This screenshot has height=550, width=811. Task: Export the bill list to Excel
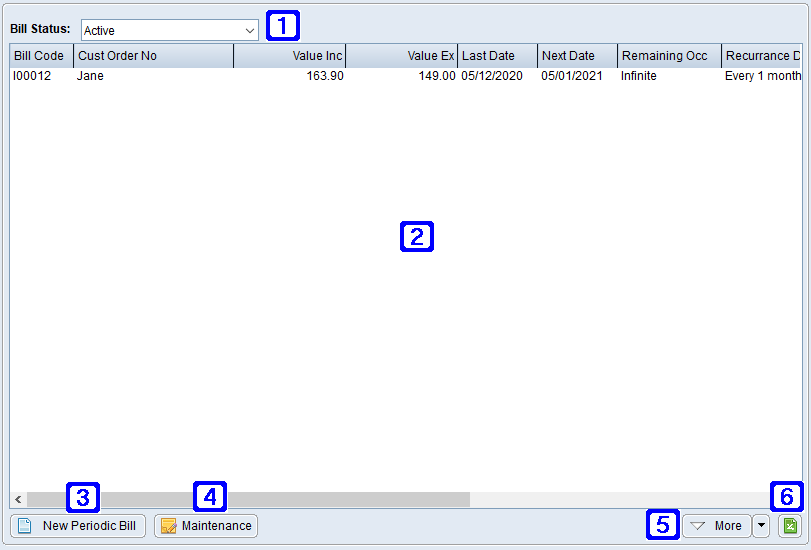click(790, 526)
